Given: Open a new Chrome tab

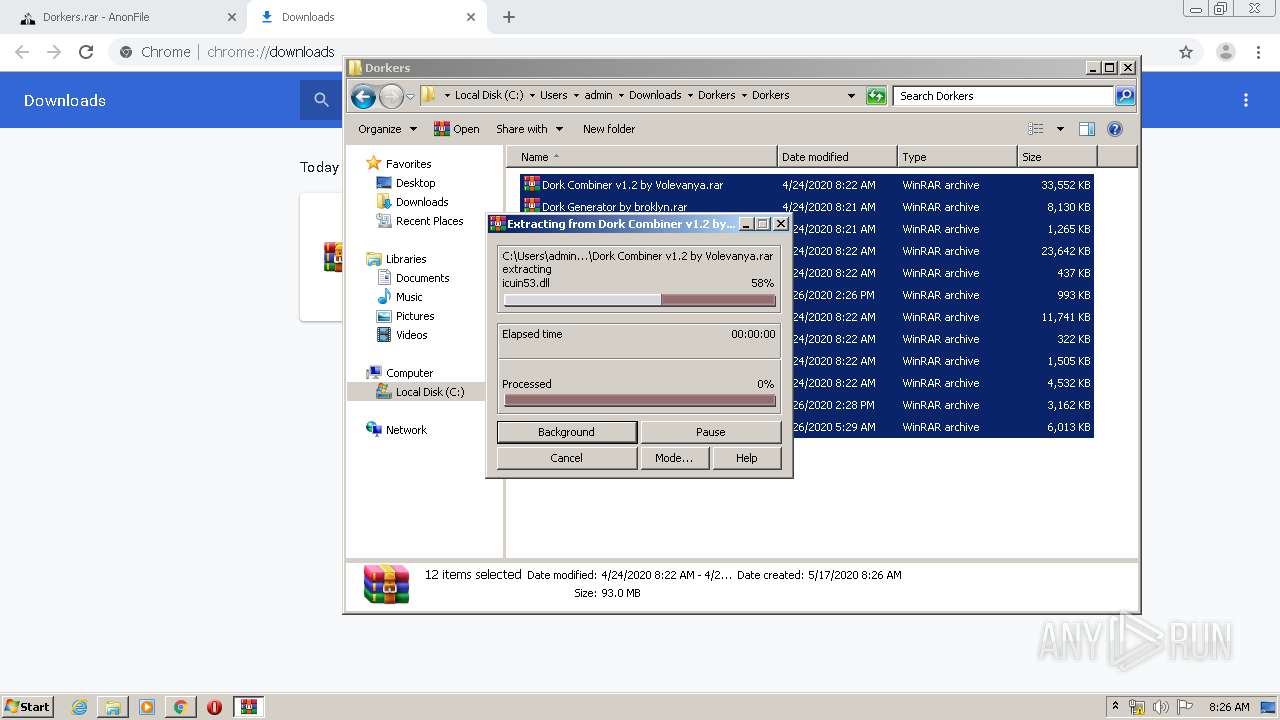Looking at the screenshot, I should click(x=509, y=17).
